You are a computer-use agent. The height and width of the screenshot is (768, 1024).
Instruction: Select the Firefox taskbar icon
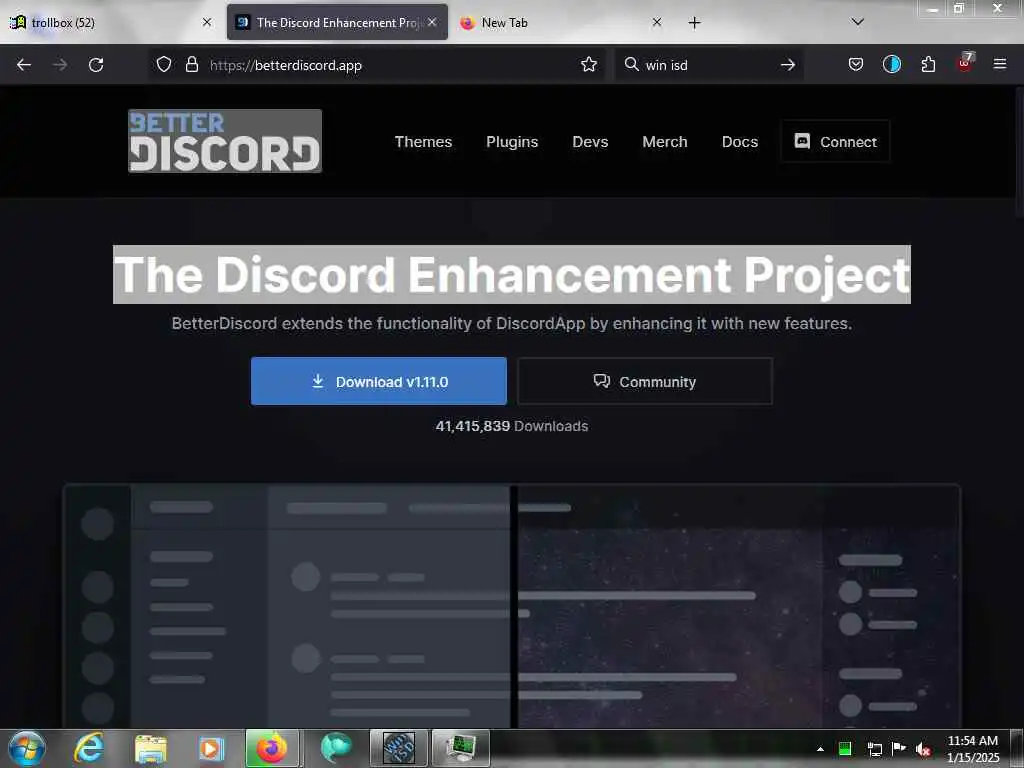[x=272, y=748]
